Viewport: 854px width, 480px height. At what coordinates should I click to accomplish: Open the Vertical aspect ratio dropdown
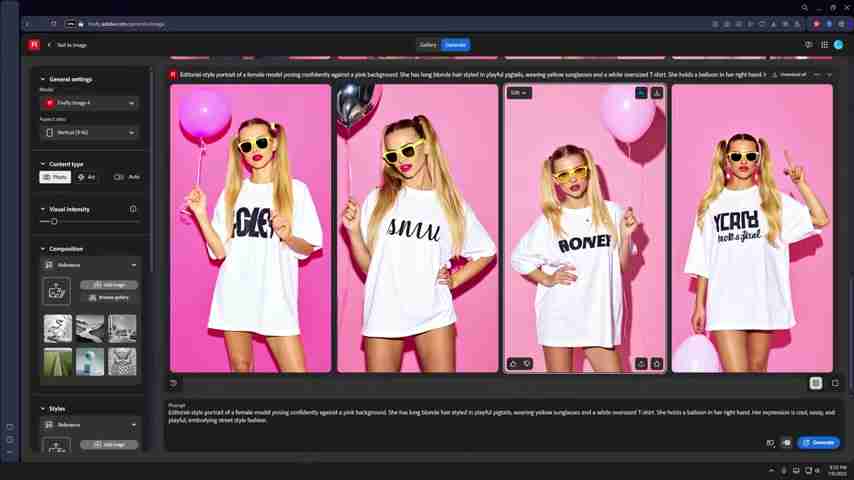89,132
